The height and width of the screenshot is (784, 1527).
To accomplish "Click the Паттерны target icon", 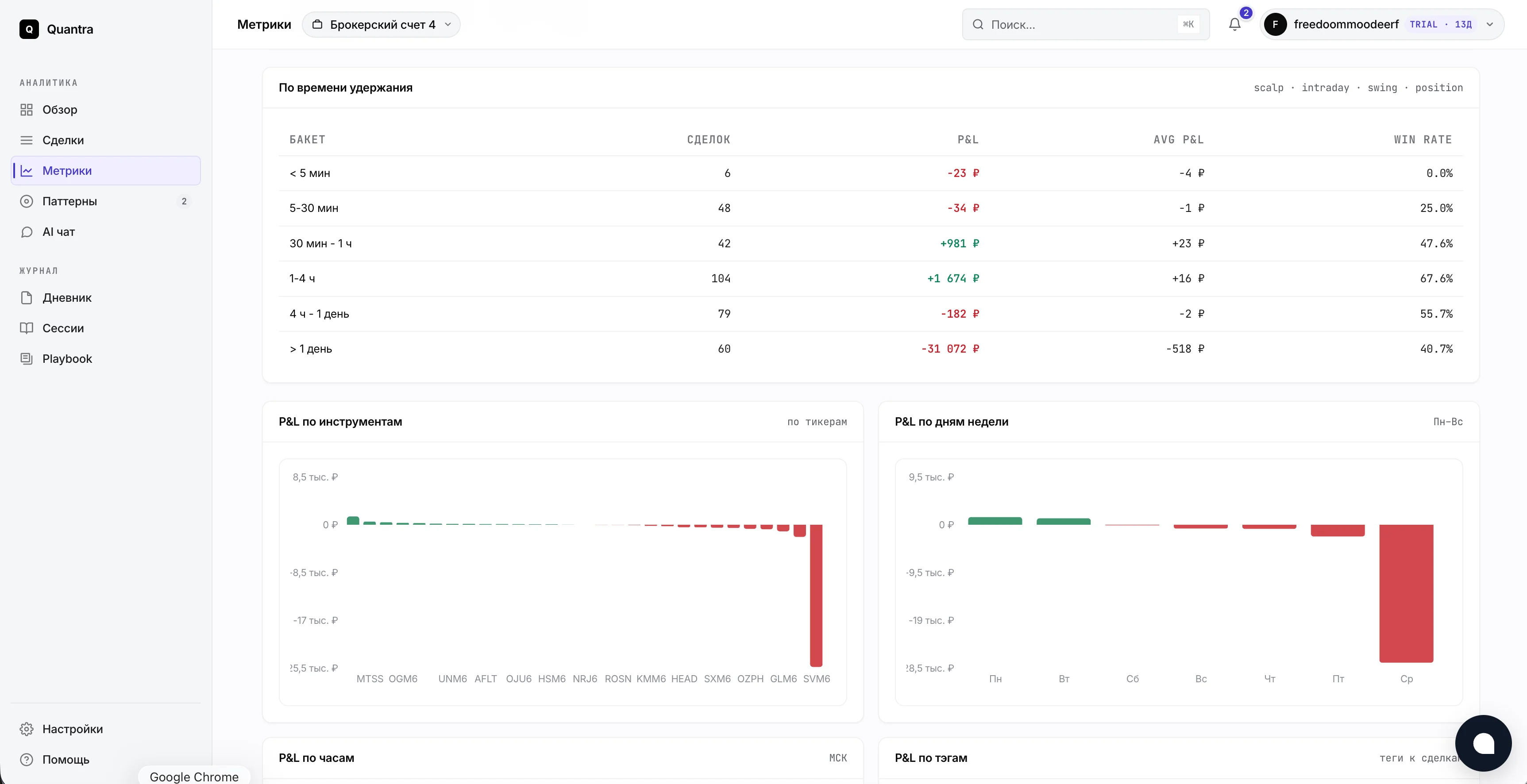I will [x=27, y=201].
